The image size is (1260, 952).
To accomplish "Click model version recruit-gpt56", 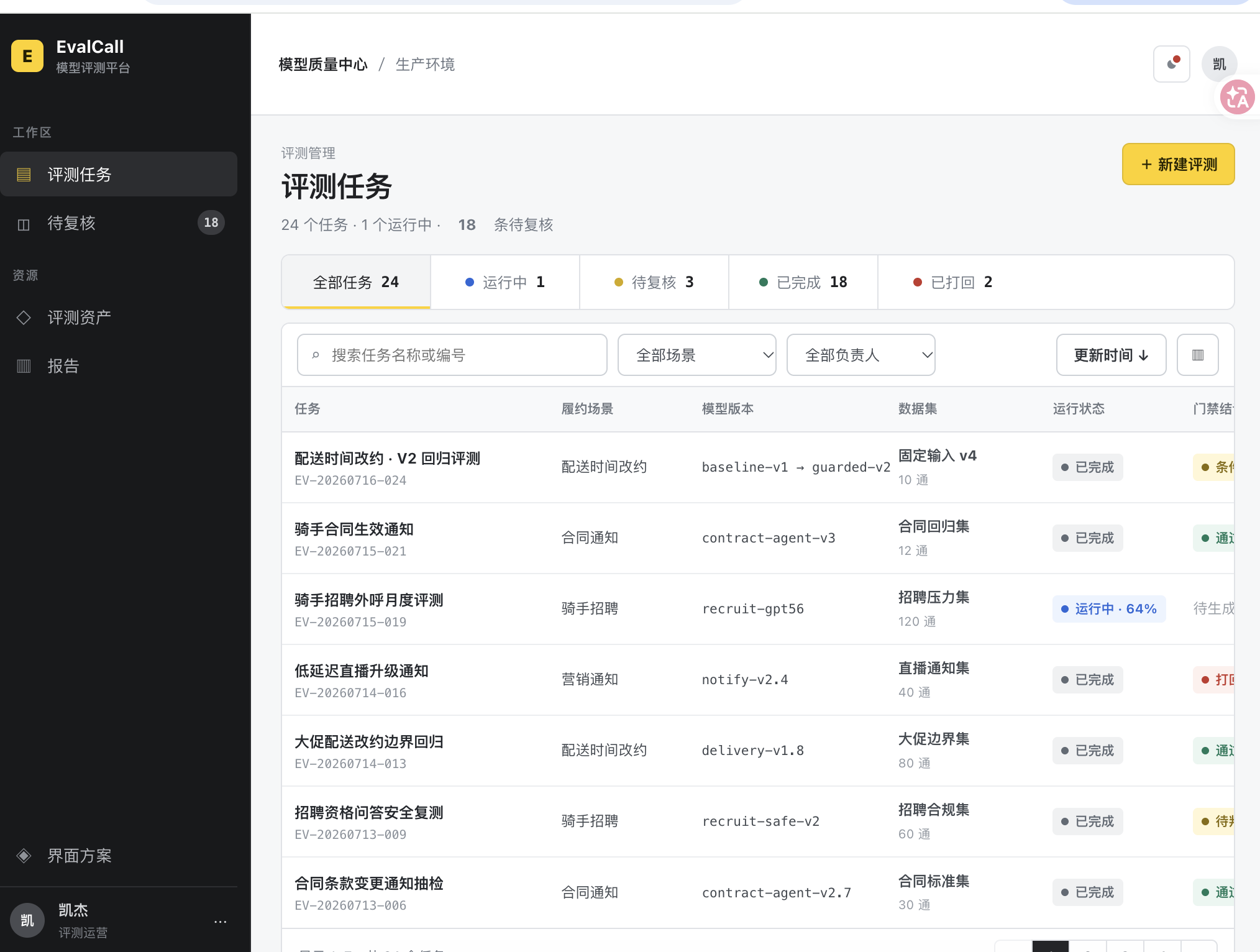I will 753,609.
